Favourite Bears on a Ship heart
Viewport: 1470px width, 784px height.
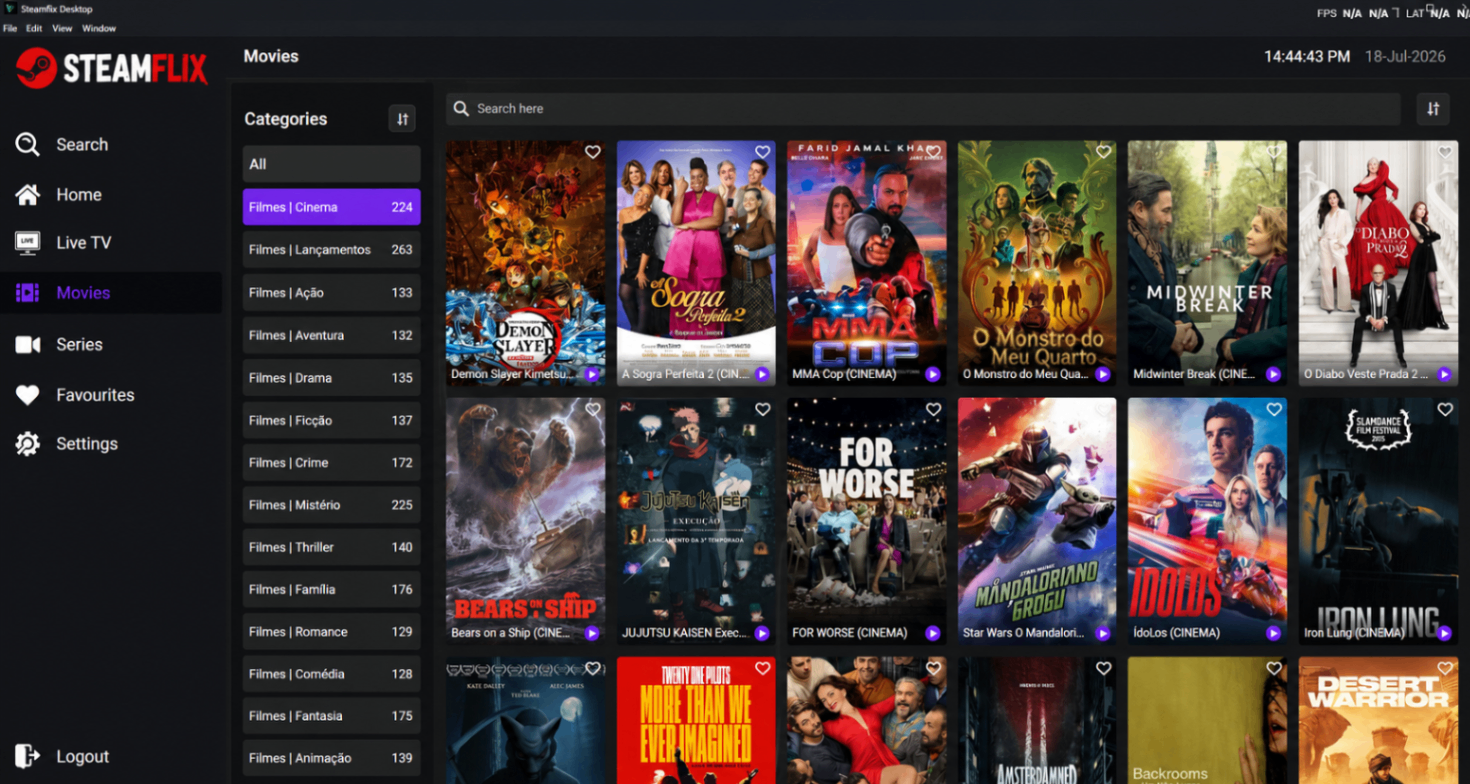[593, 410]
